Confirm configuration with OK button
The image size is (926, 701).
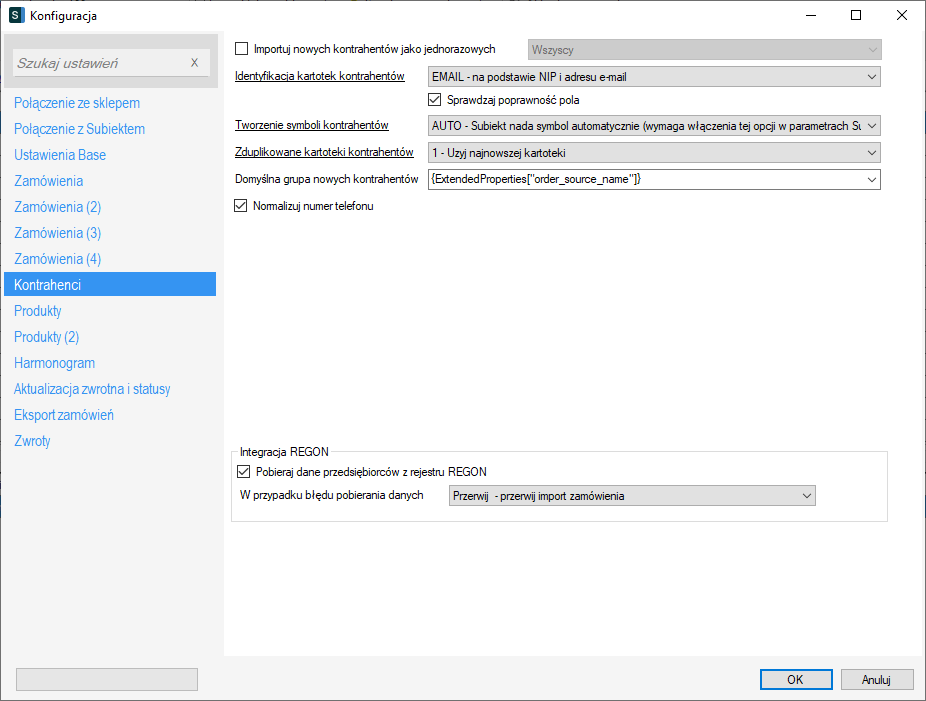click(795, 679)
